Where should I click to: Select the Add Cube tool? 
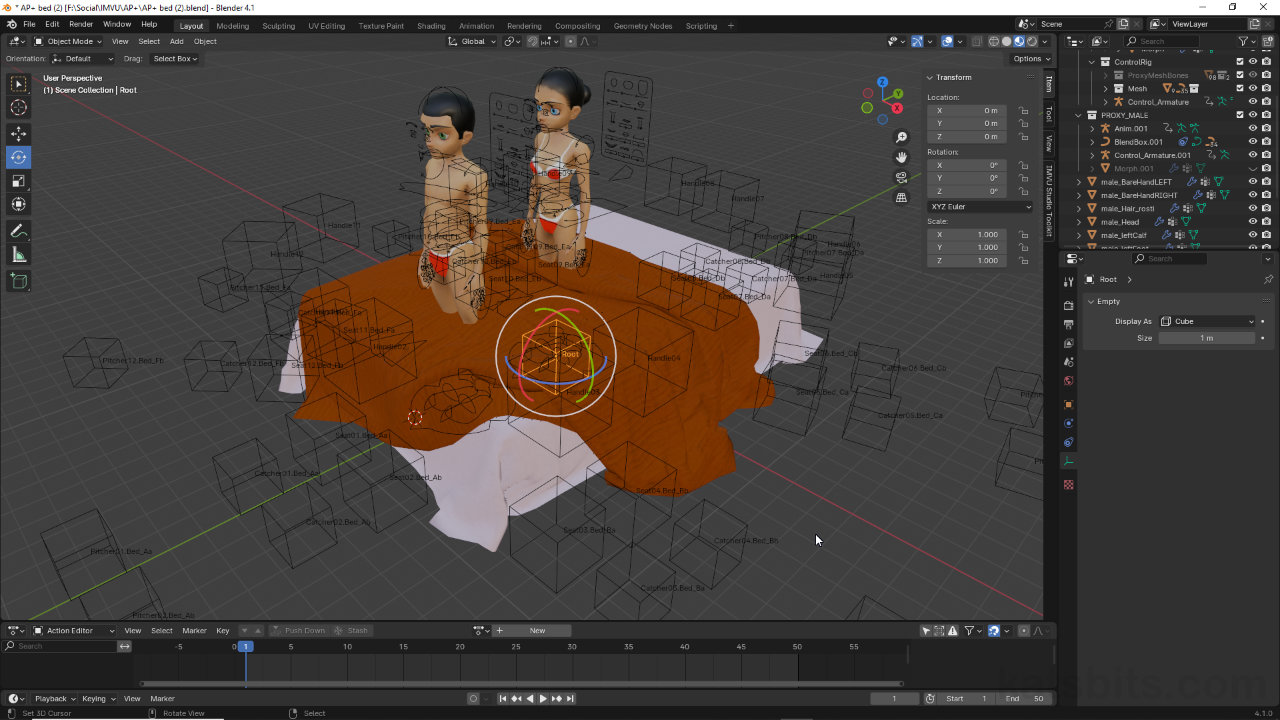(x=18, y=282)
